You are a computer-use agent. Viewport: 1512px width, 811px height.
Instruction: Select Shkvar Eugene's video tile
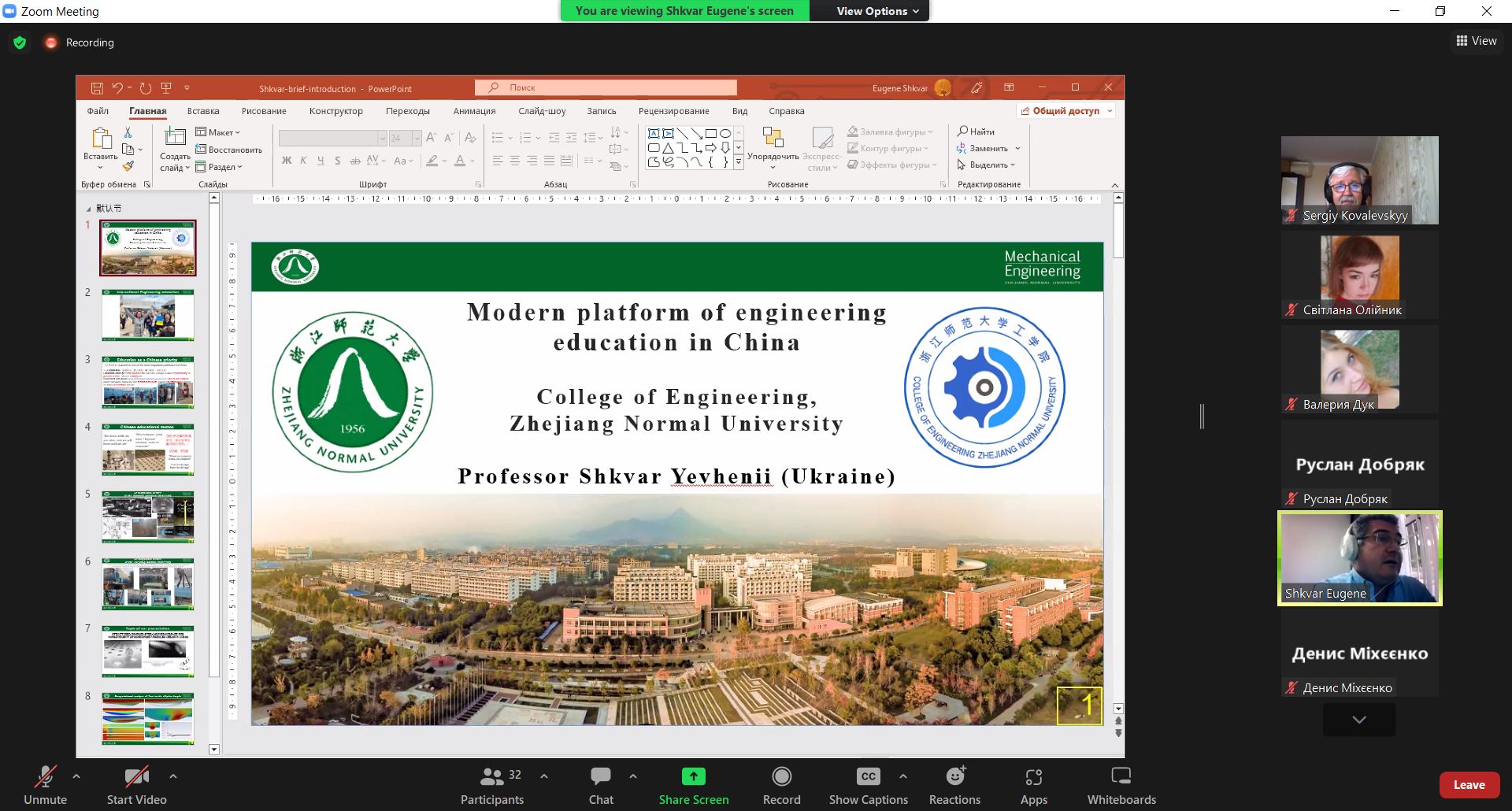1359,558
